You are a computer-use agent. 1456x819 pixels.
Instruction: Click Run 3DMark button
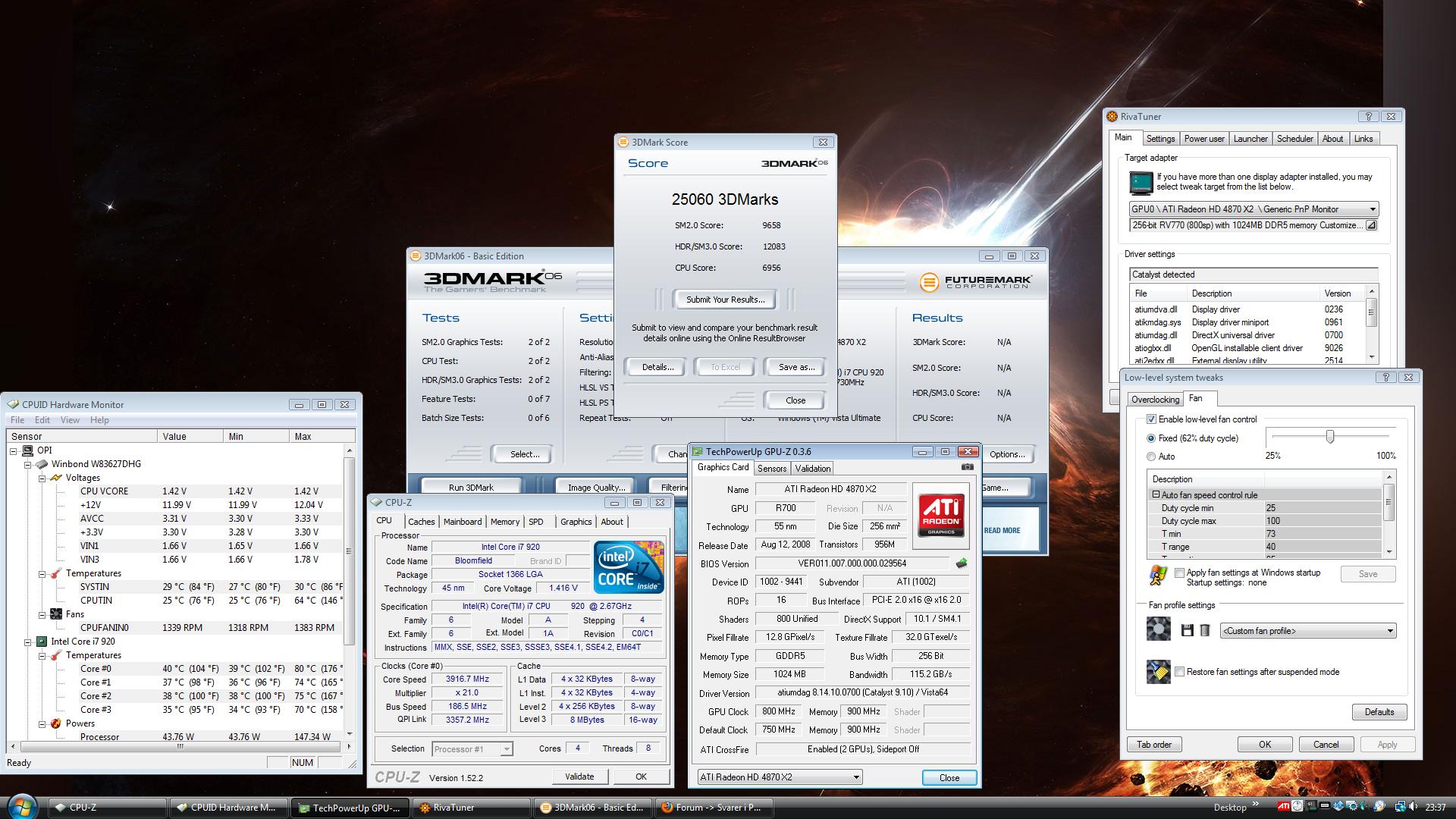click(x=471, y=488)
